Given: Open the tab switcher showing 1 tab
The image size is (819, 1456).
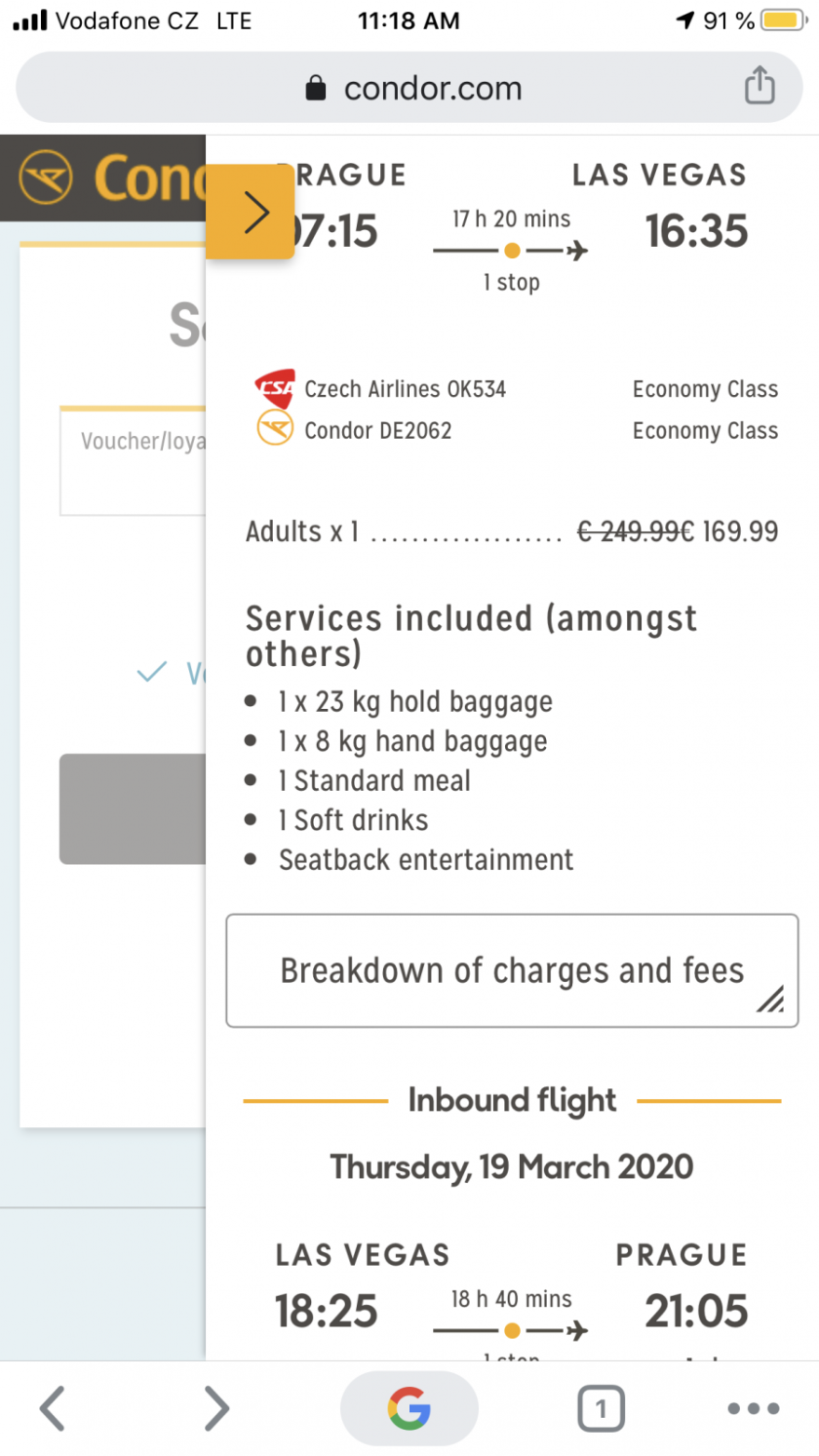Looking at the screenshot, I should [x=600, y=1408].
